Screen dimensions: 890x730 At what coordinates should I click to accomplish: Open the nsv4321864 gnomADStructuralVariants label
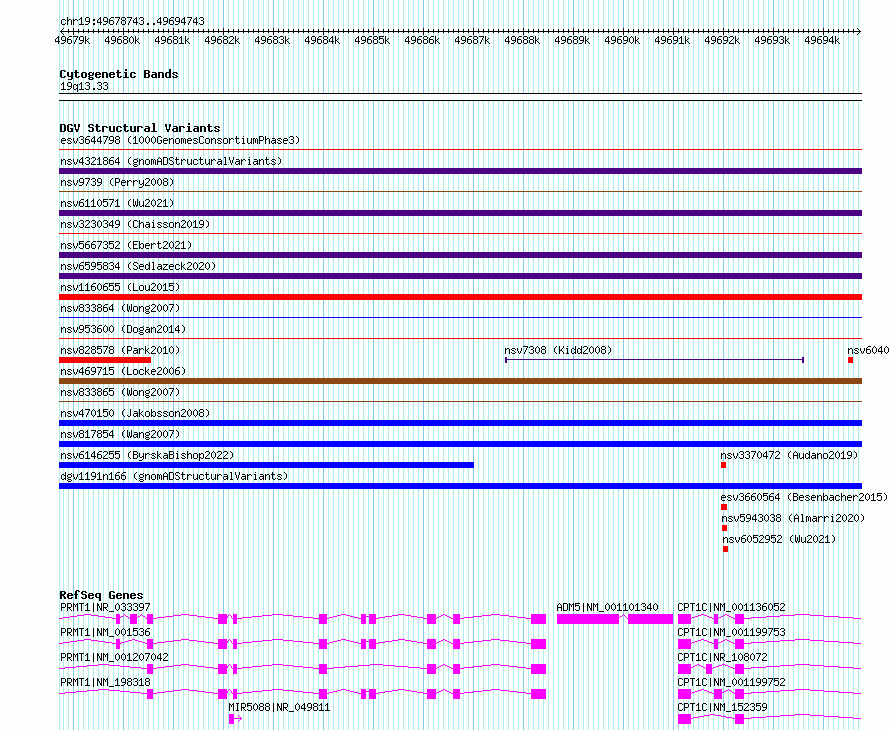click(171, 161)
